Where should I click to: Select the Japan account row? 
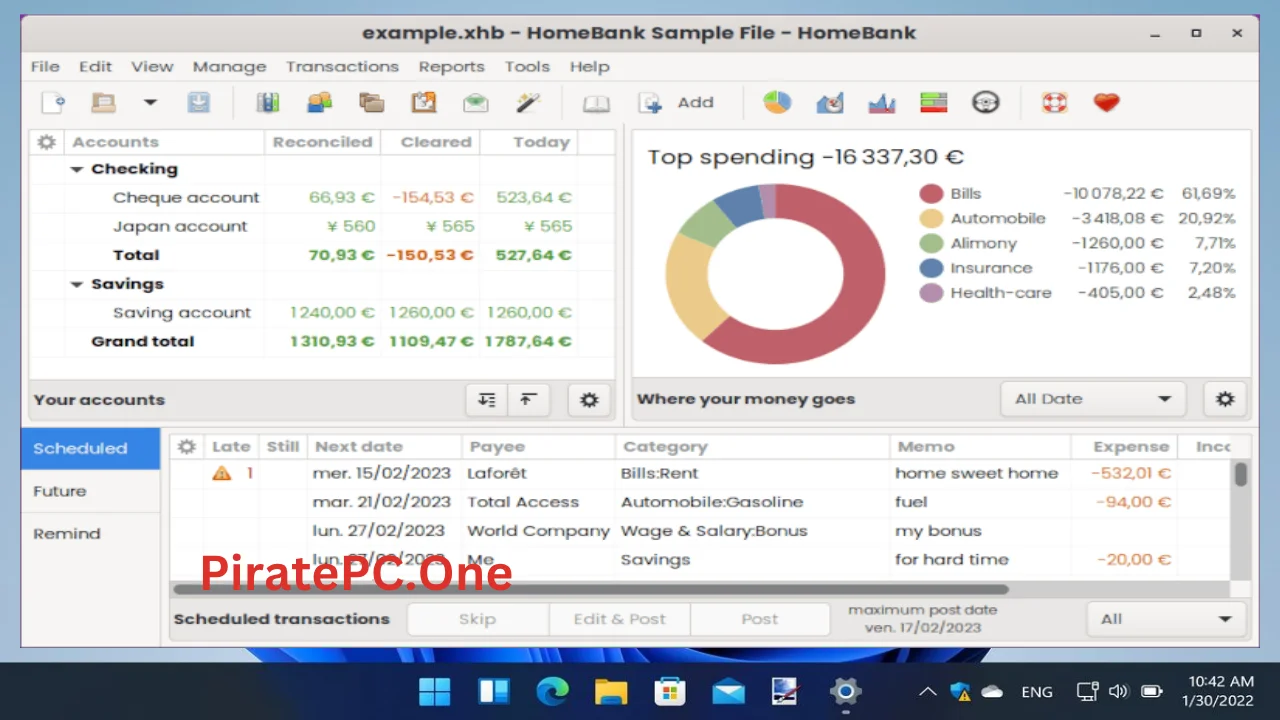point(322,226)
